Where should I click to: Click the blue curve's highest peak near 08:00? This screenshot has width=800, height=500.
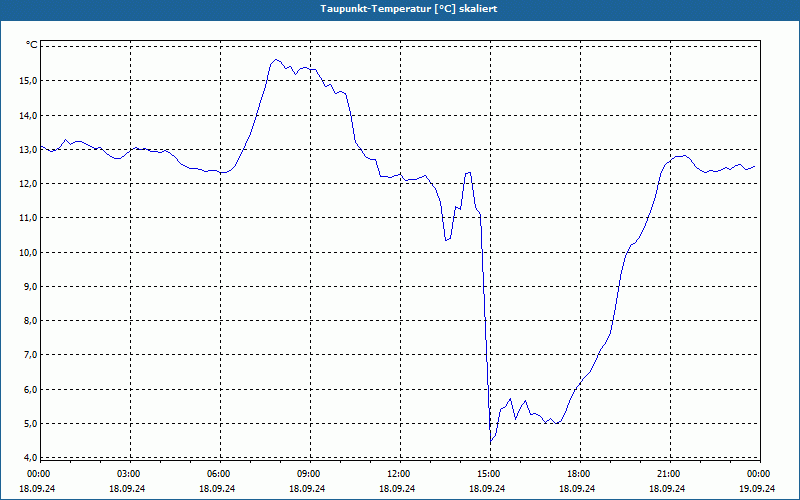pyautogui.click(x=276, y=60)
